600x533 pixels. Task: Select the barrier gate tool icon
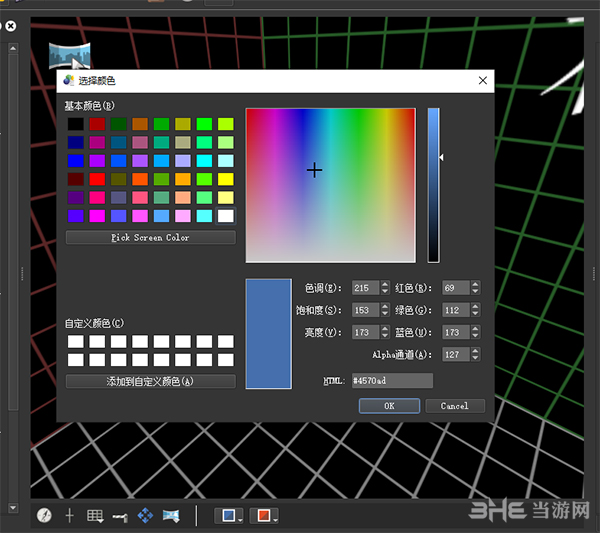120,517
